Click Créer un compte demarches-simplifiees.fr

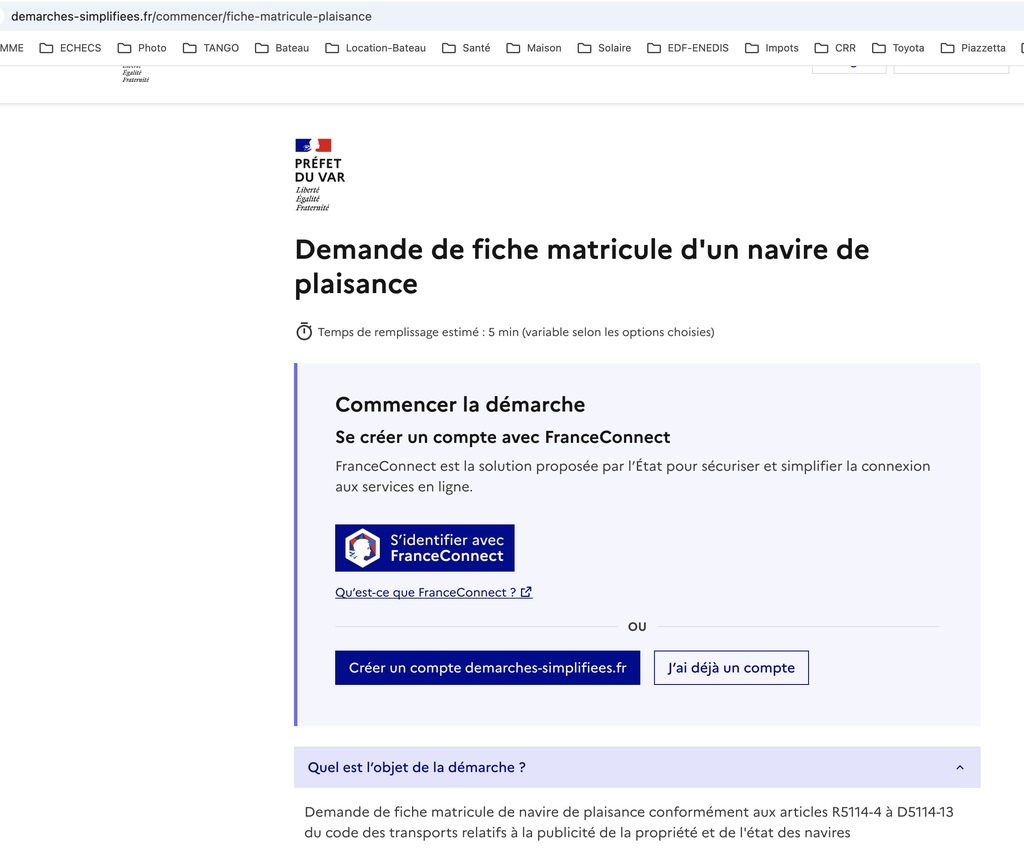click(x=487, y=667)
